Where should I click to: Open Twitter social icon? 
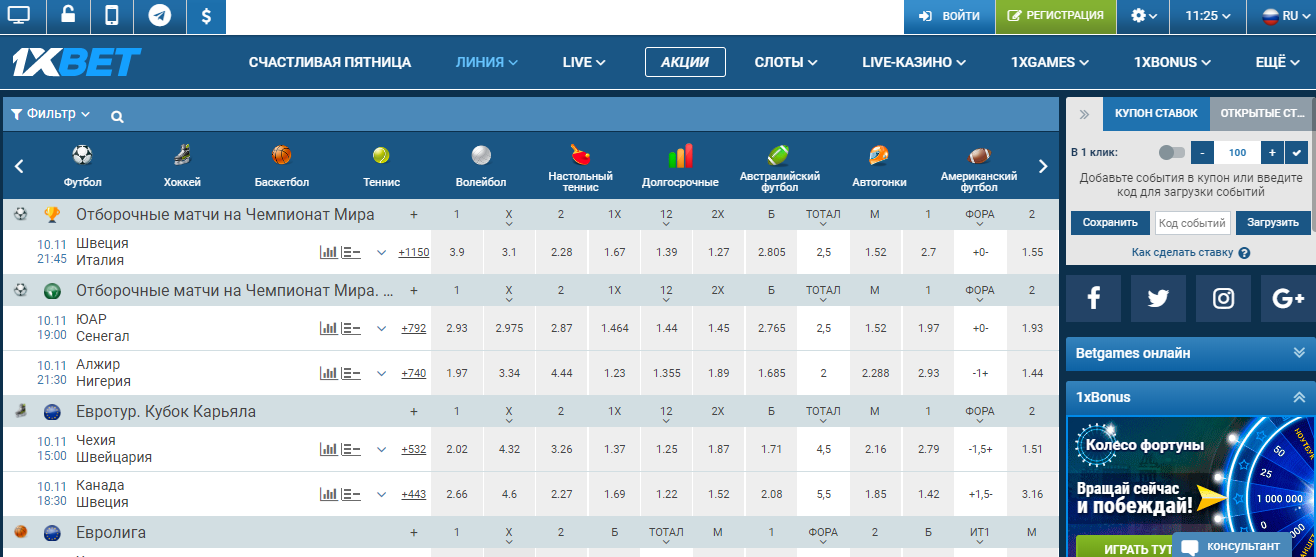(x=1158, y=298)
